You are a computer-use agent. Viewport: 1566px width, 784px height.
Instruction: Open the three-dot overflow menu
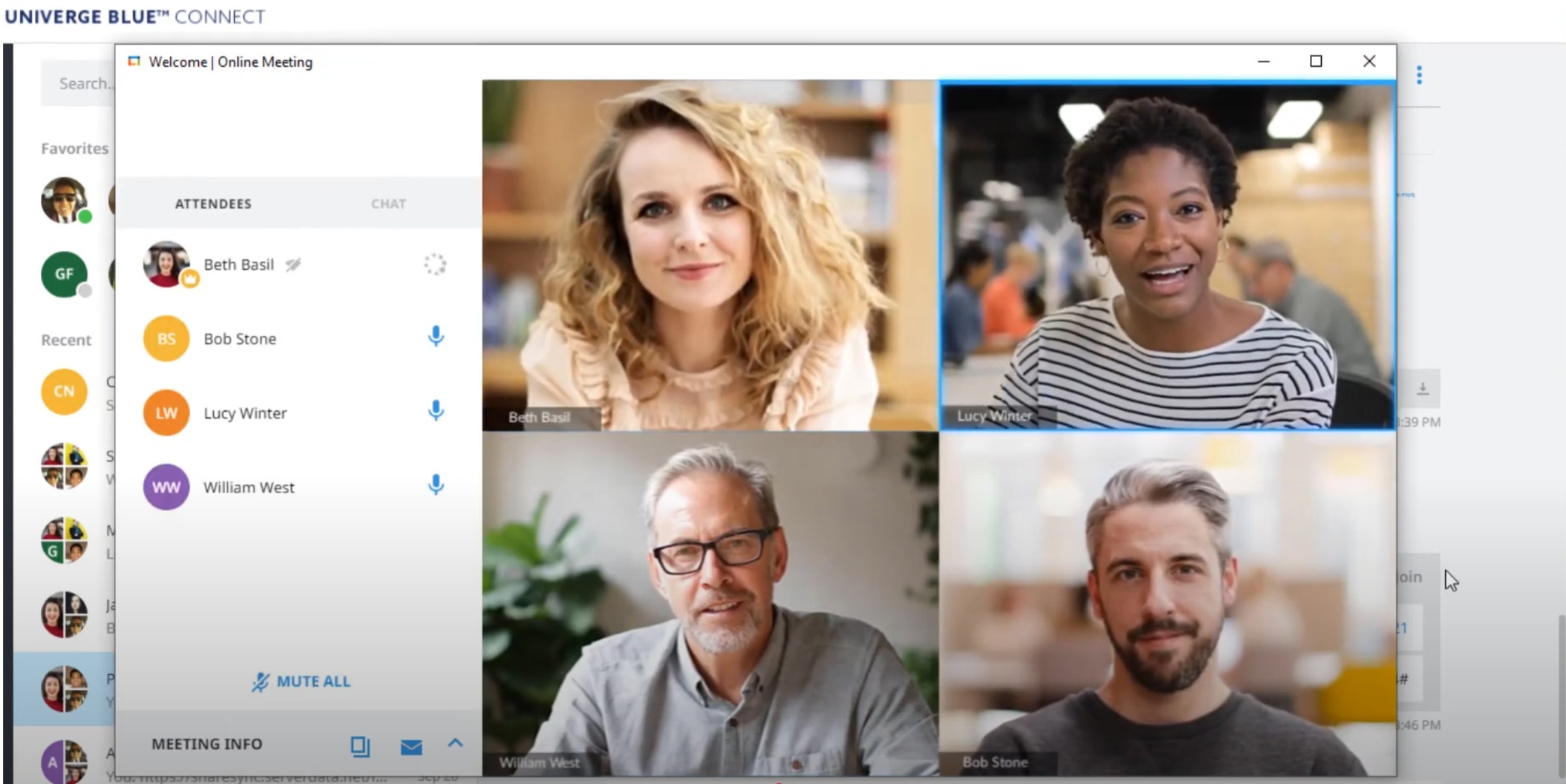coord(1419,75)
